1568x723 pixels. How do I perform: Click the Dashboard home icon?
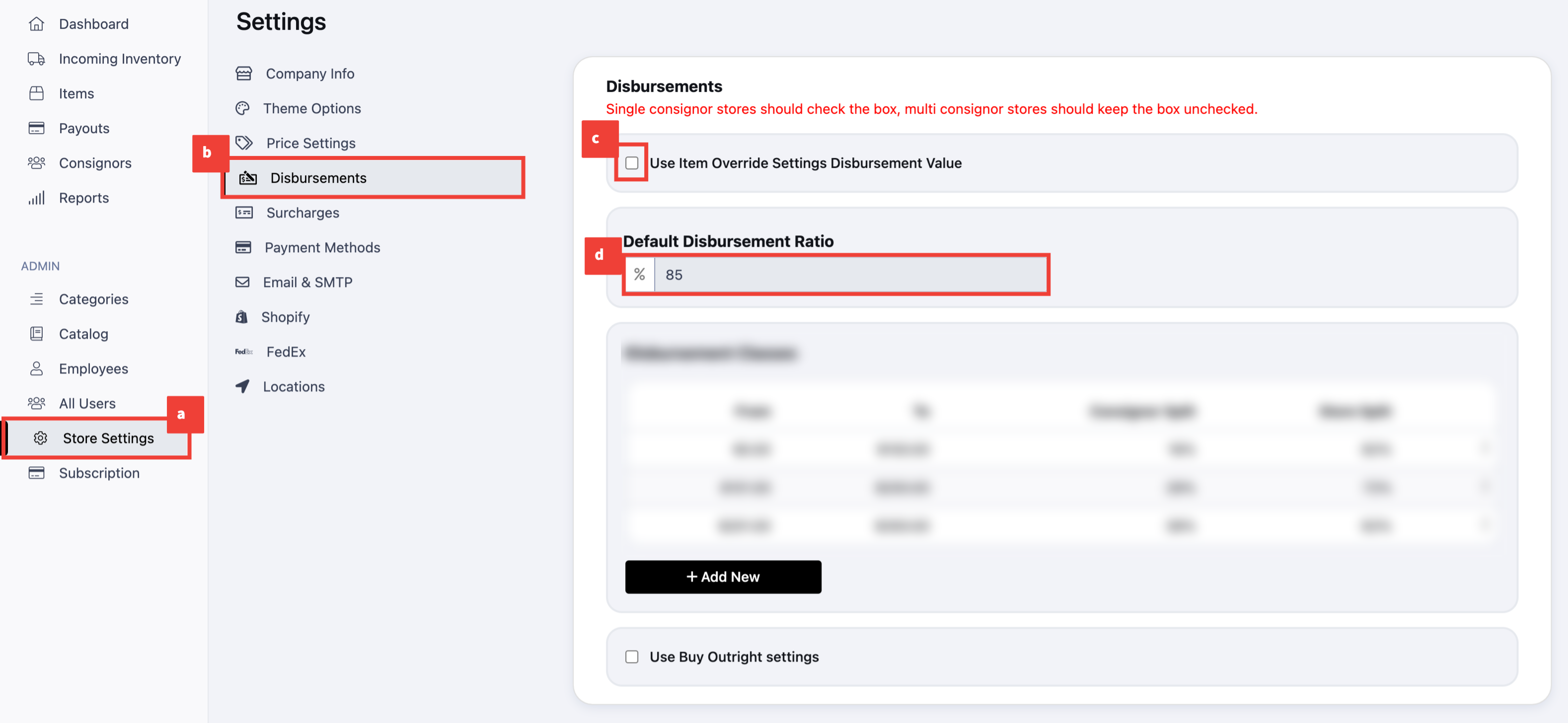tap(37, 24)
